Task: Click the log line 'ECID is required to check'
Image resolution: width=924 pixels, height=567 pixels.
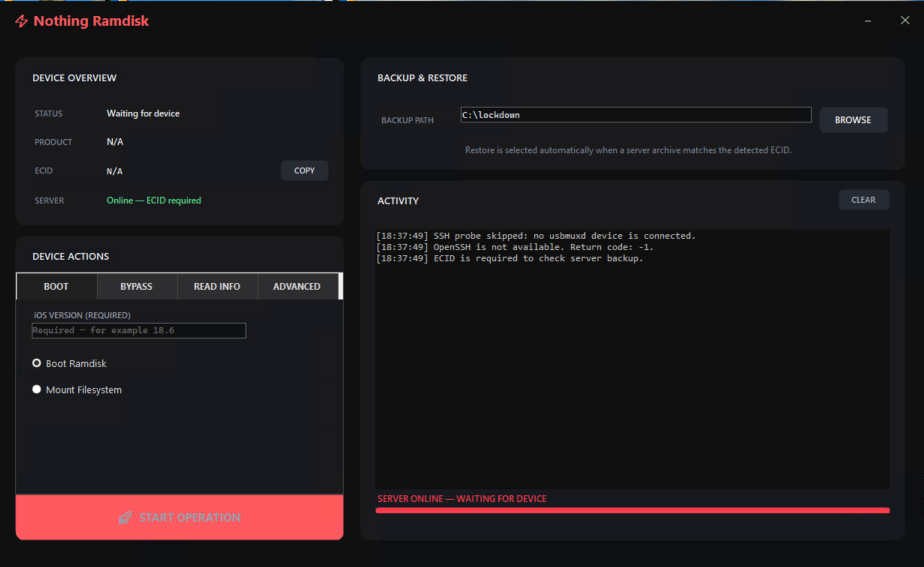Action: click(x=510, y=258)
